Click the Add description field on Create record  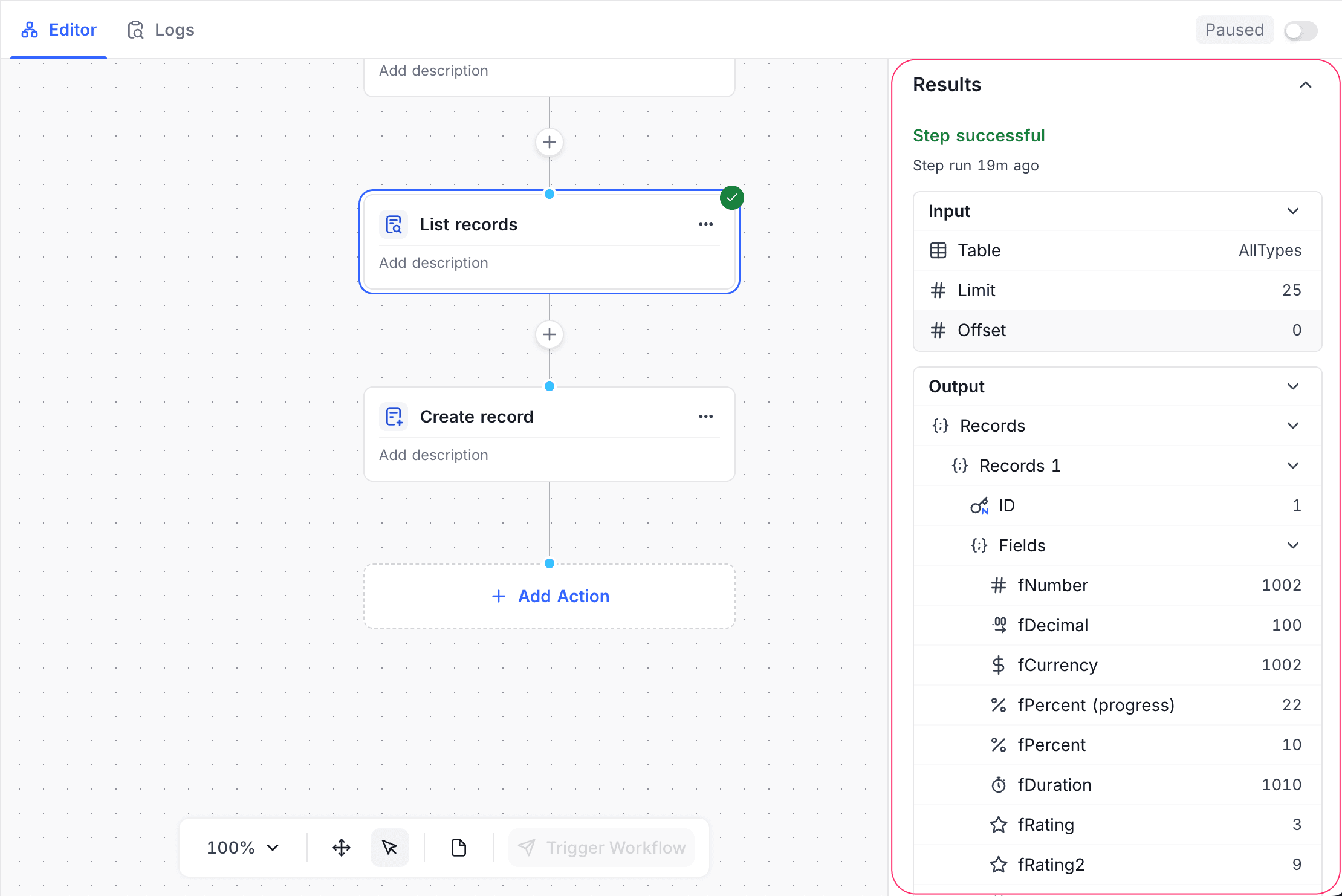(x=433, y=455)
